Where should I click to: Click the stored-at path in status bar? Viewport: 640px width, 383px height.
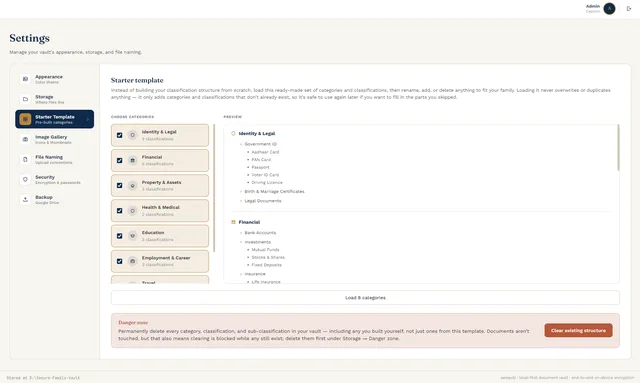[x=43, y=378]
